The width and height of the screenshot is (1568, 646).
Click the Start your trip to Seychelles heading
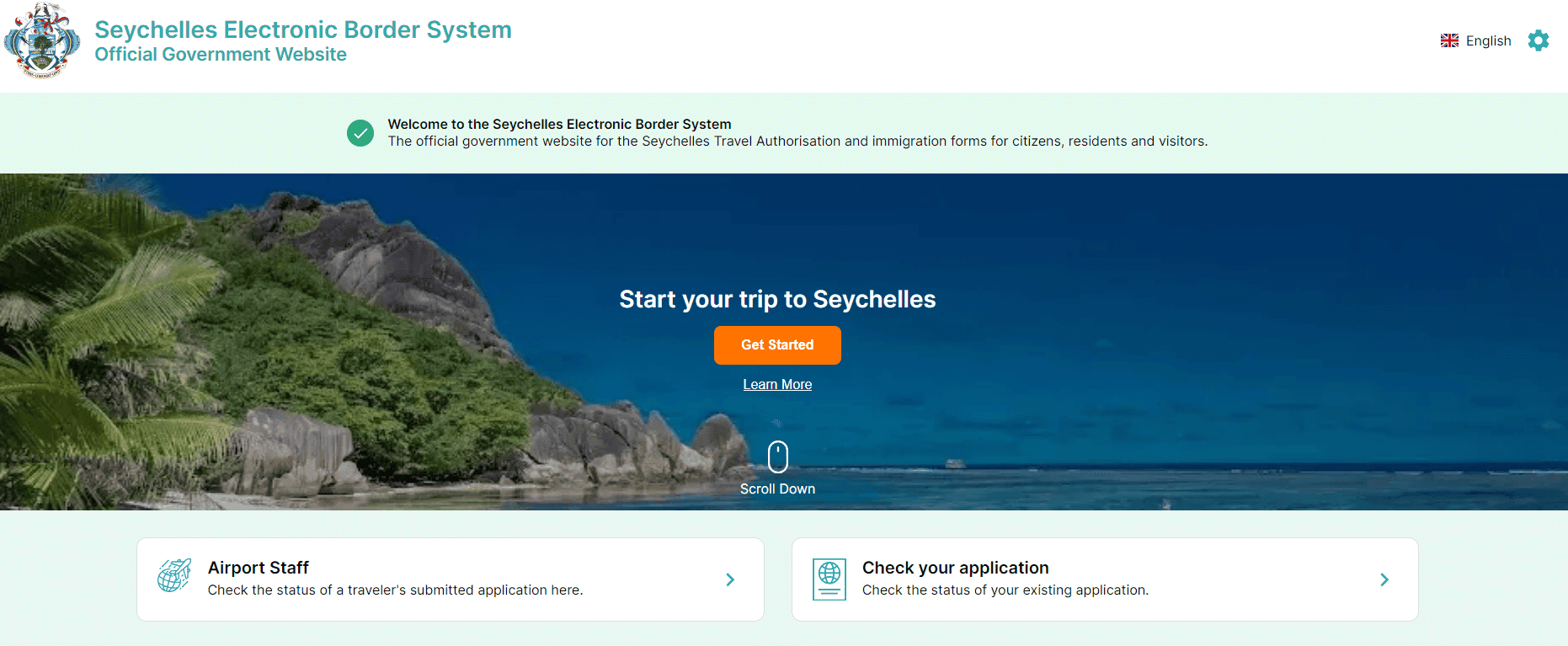click(x=777, y=299)
